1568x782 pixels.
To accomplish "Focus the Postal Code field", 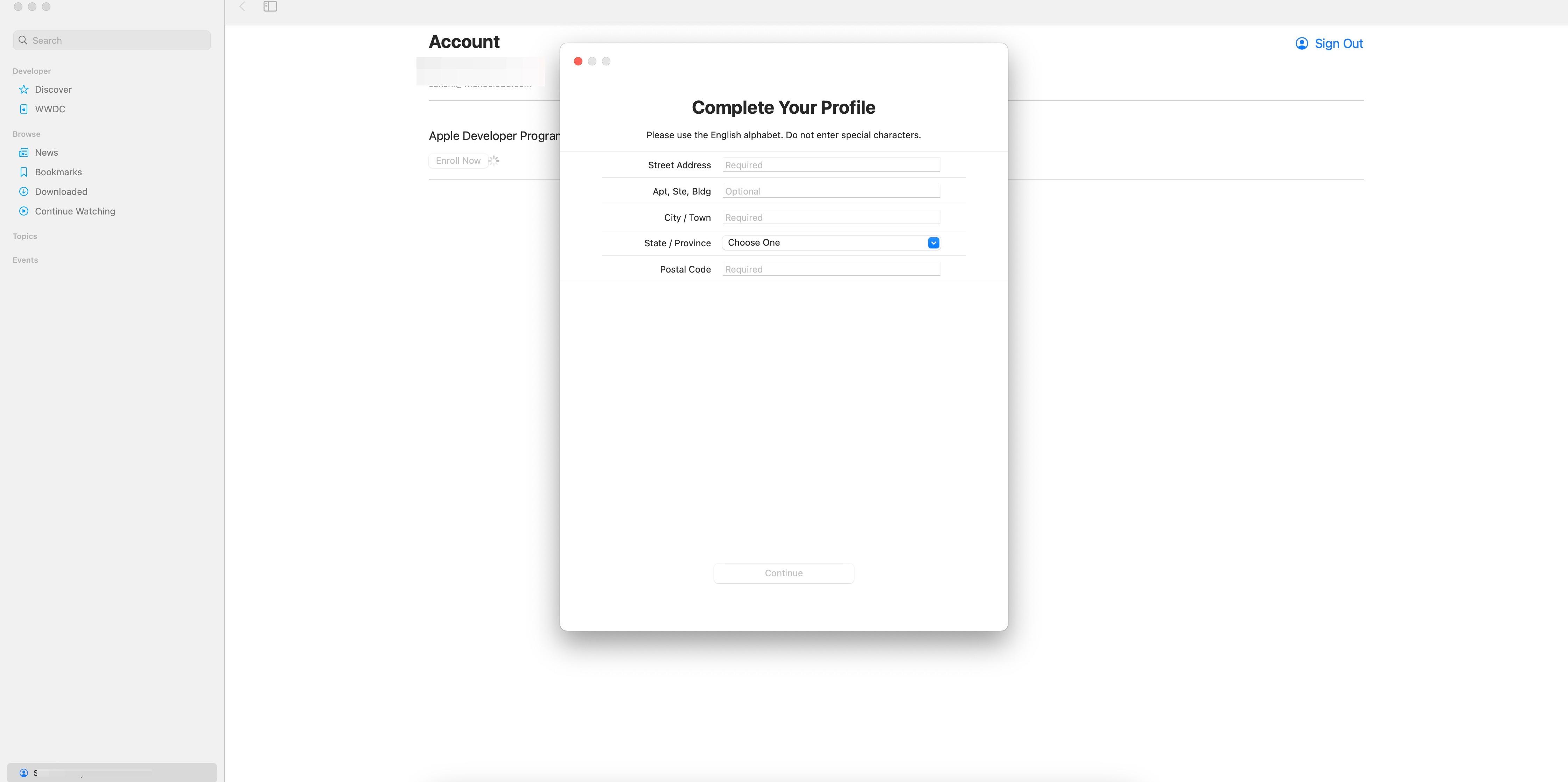I will pos(831,269).
